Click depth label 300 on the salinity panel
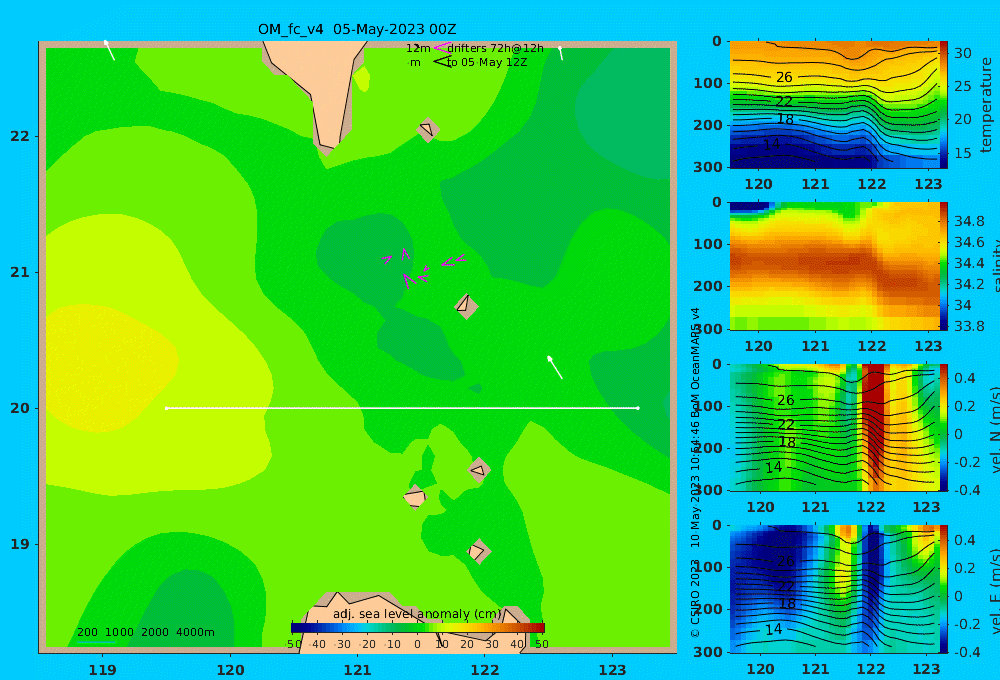The width and height of the screenshot is (1000, 680). (x=708, y=329)
